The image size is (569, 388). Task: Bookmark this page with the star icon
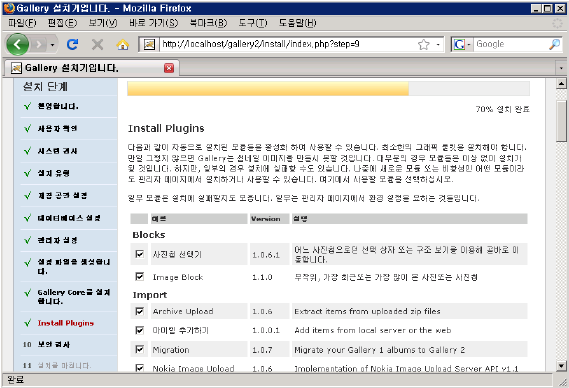click(x=423, y=45)
